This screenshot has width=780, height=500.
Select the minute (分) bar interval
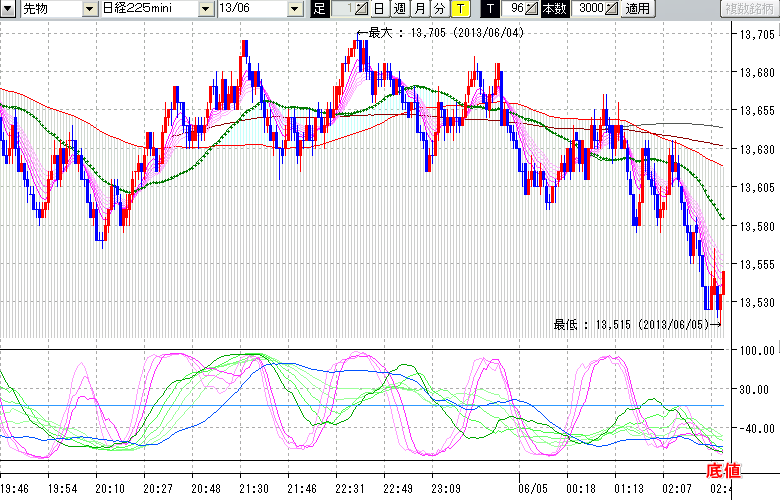coord(439,9)
